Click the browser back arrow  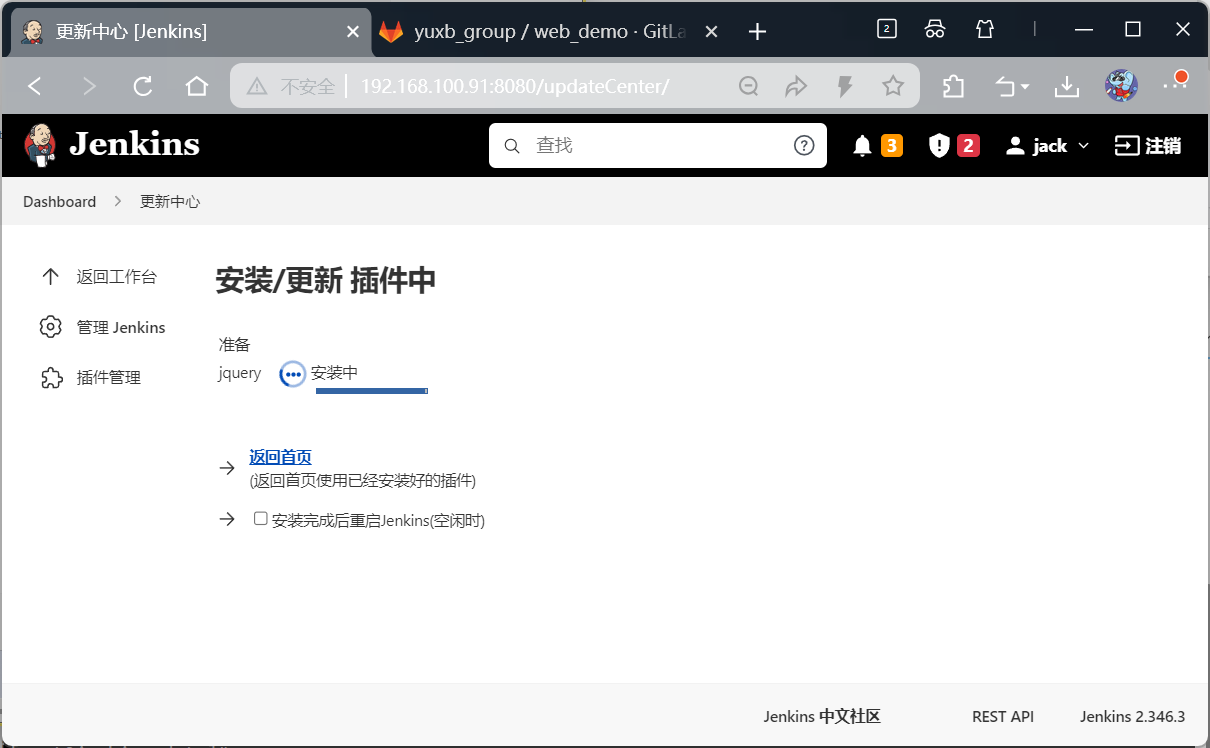(35, 86)
